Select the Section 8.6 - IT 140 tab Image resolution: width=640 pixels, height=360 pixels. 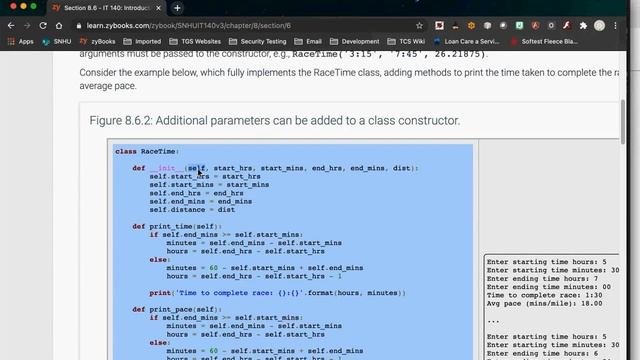point(106,8)
